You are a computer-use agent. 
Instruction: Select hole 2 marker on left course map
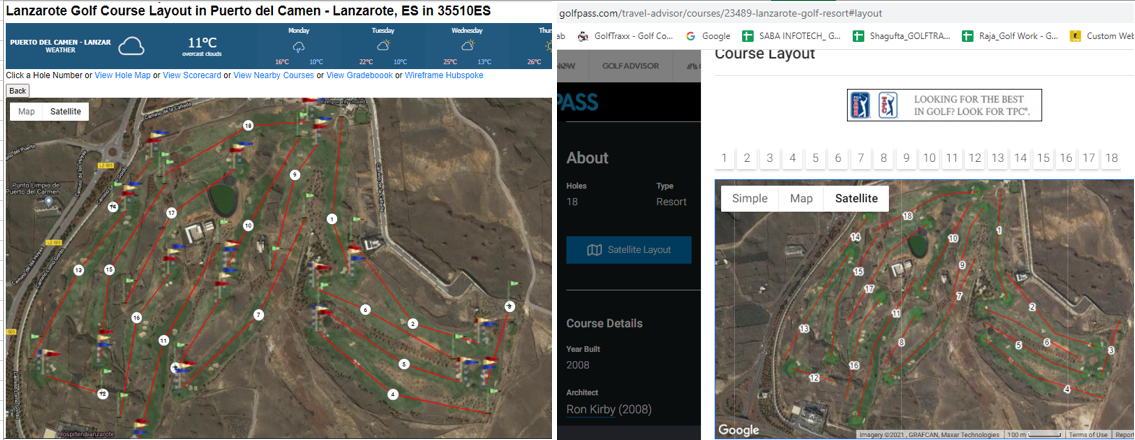[413, 323]
